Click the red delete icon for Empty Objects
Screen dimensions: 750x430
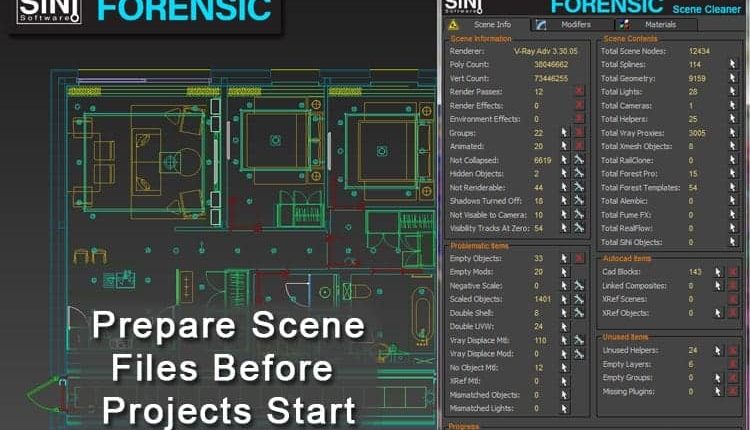pyautogui.click(x=579, y=257)
